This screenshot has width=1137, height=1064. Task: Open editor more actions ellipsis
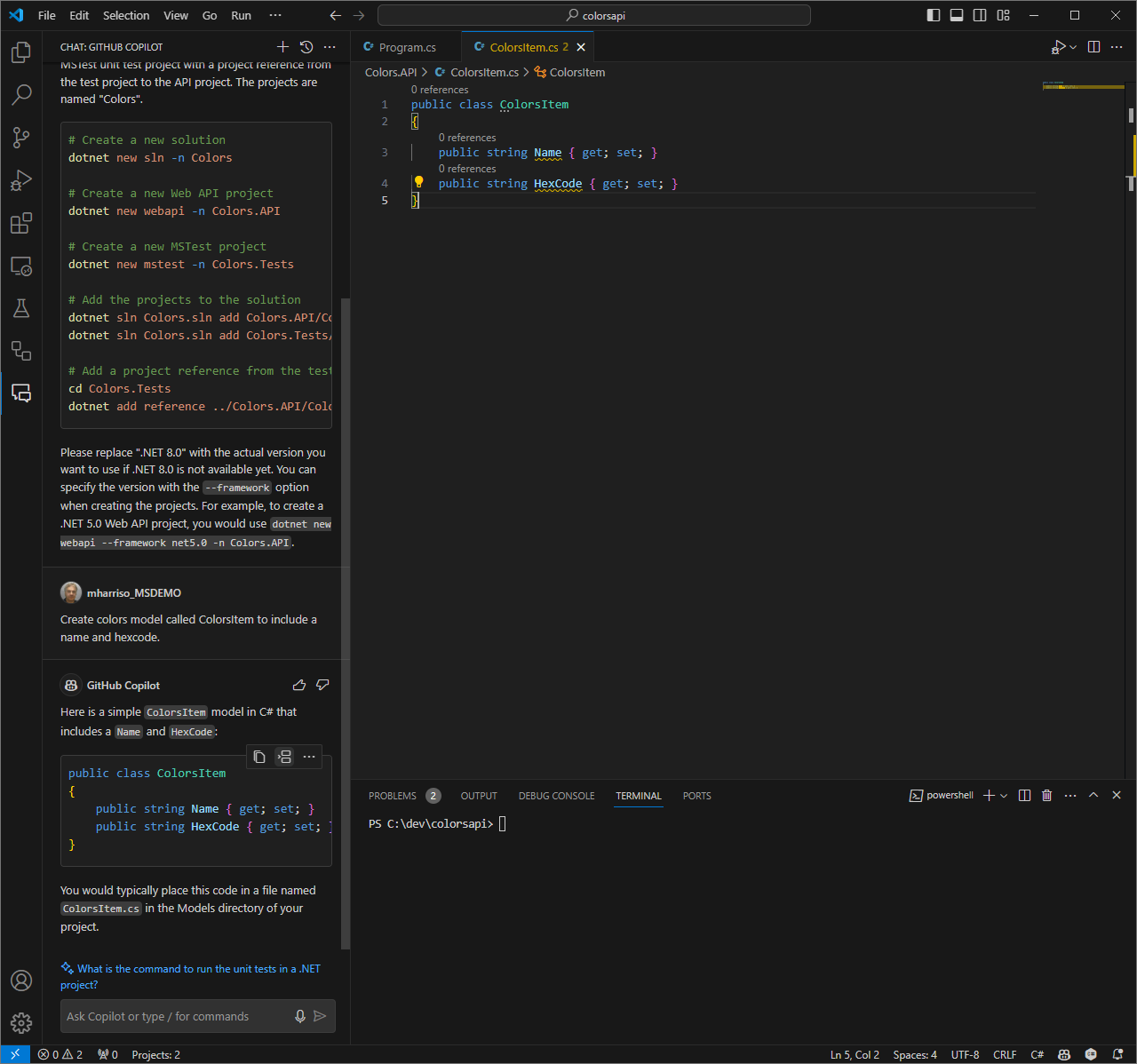pos(1117,47)
